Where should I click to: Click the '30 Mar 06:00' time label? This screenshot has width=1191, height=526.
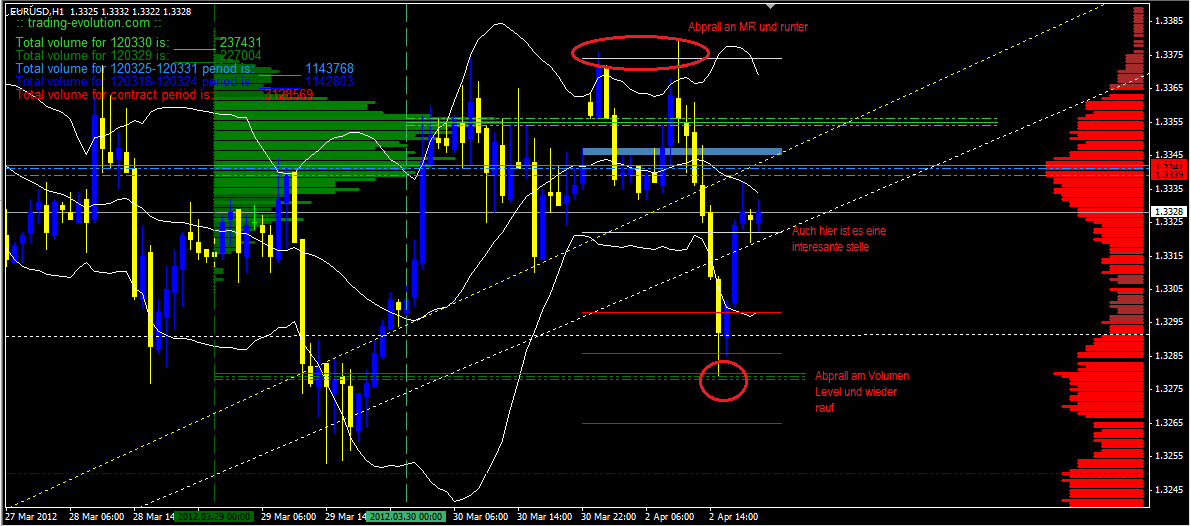pos(480,516)
